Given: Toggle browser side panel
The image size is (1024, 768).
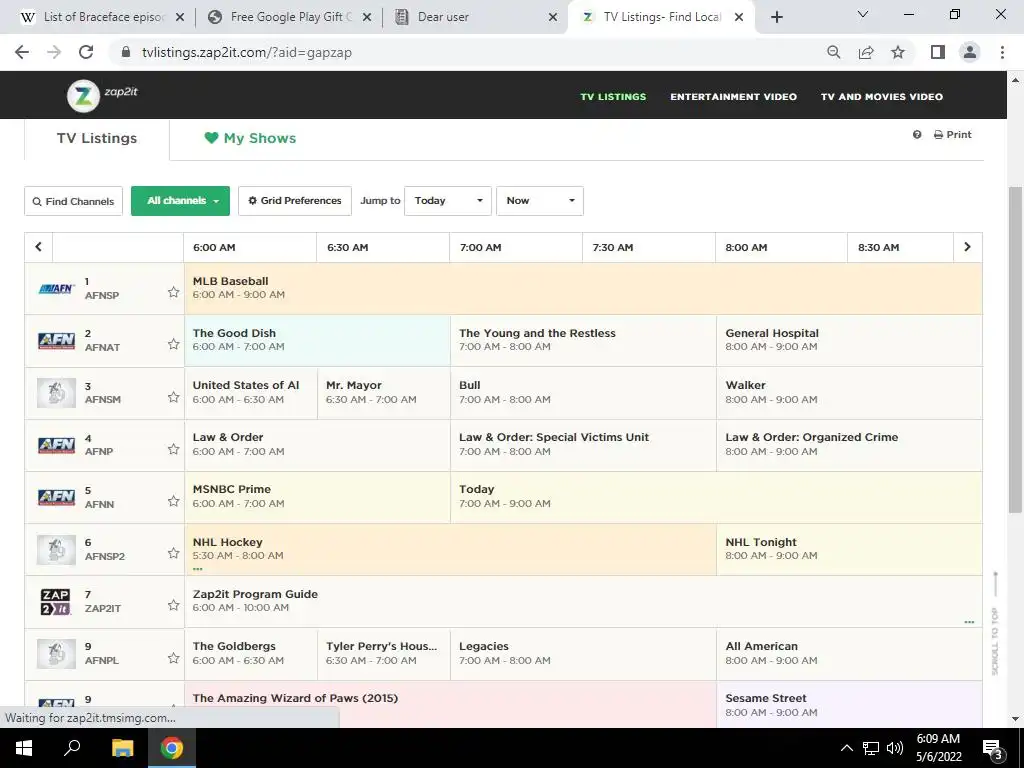Looking at the screenshot, I should click(938, 52).
